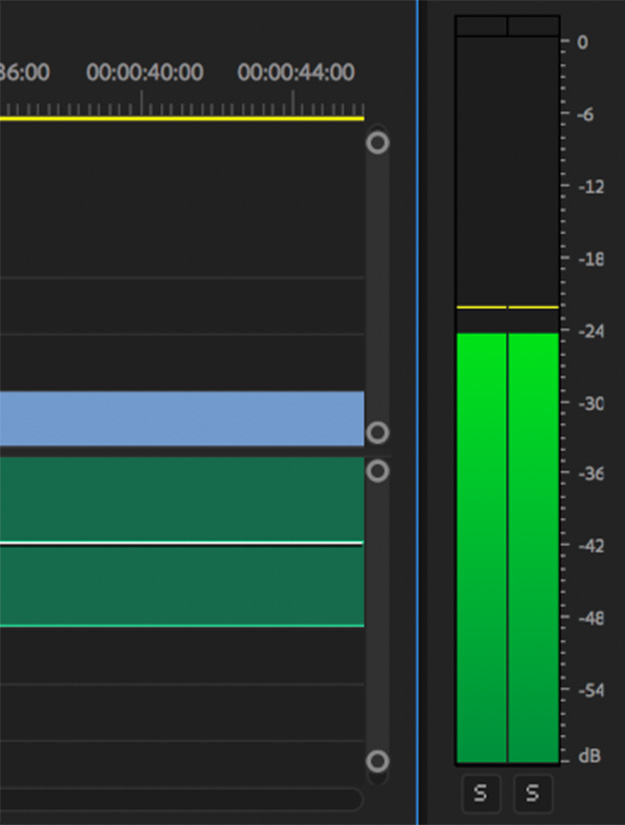The image size is (625, 825).
Task: Solo the left audio meter channel
Action: click(480, 794)
